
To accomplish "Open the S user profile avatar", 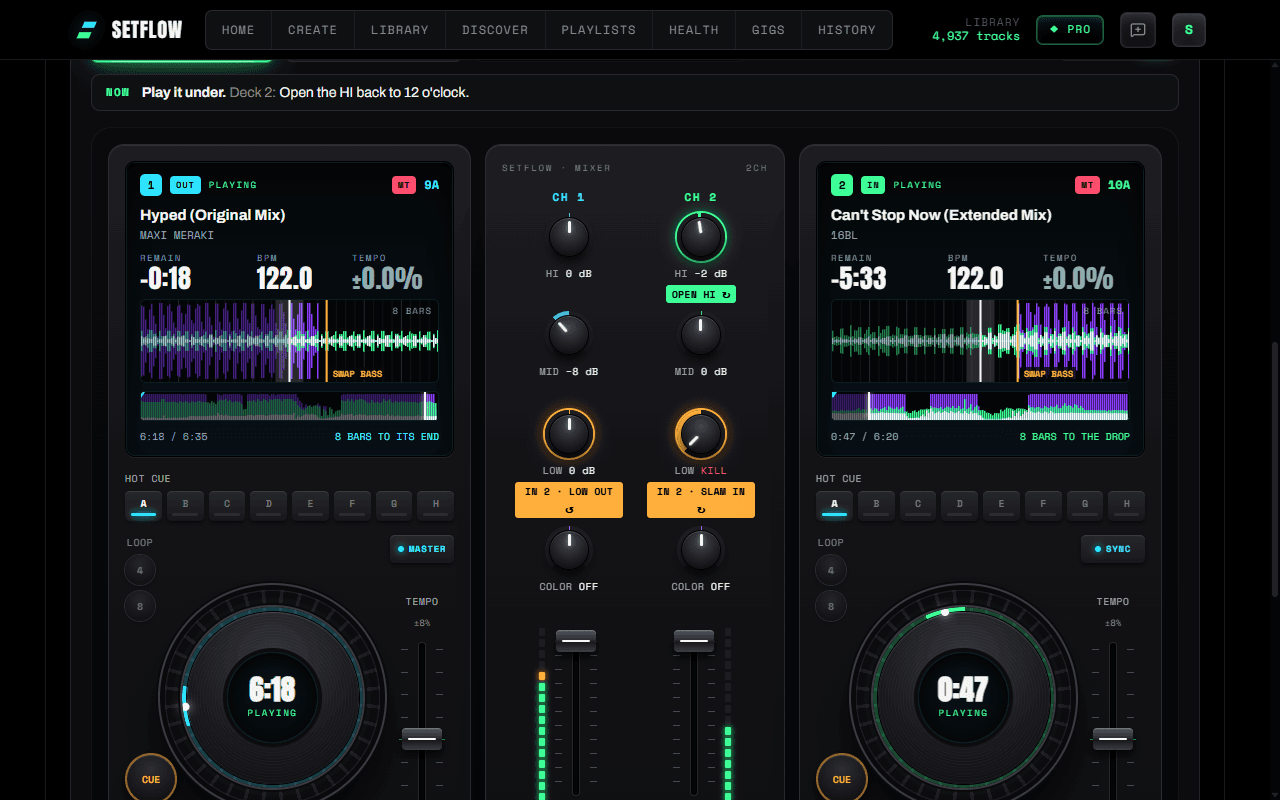I will tap(1189, 30).
